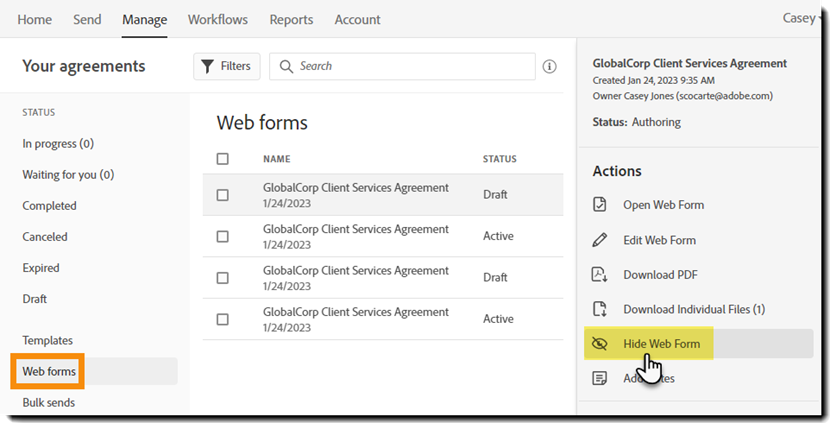
Task: Click the Download PDF icon
Action: [600, 275]
